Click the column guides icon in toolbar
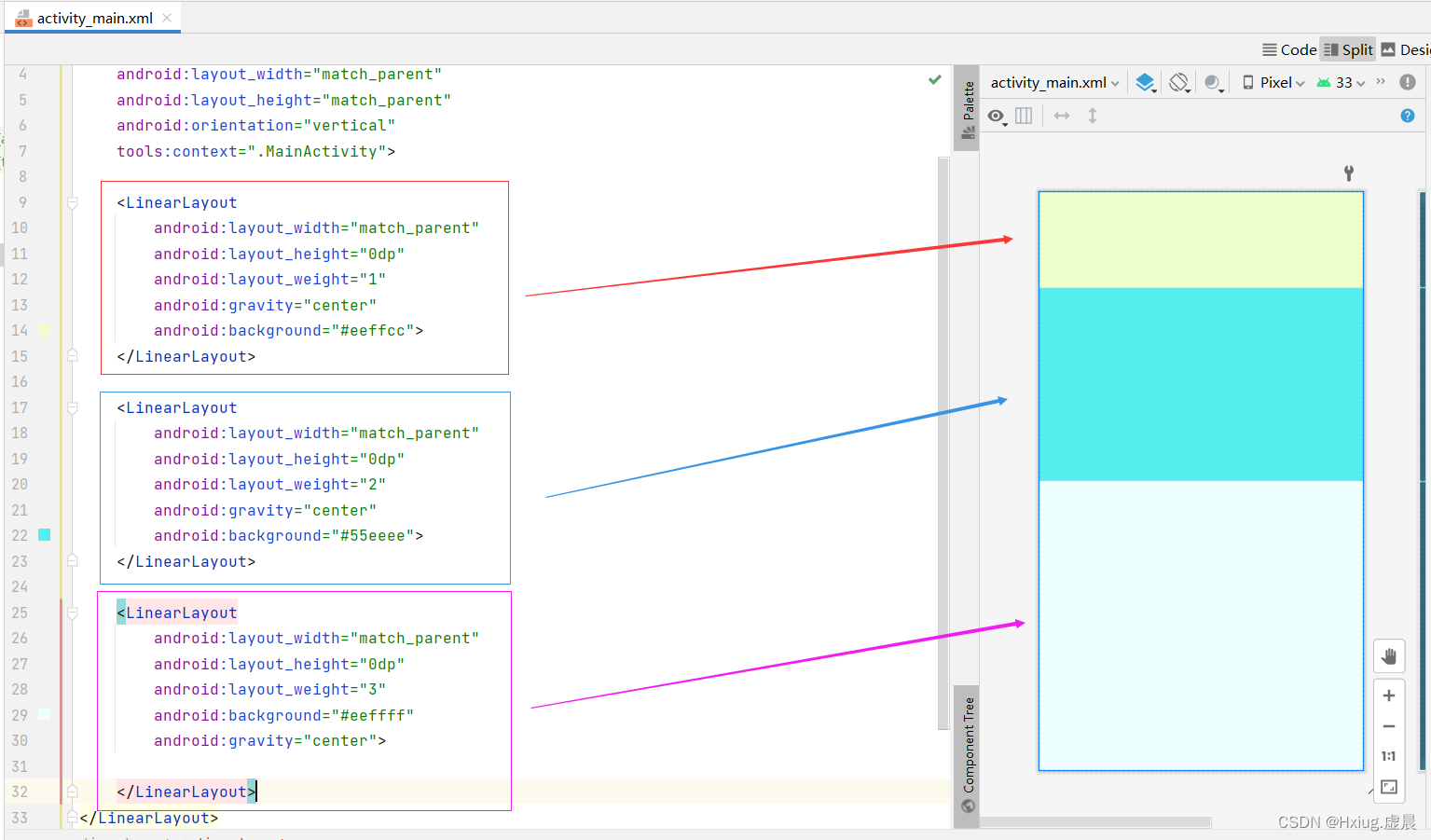Viewport: 1431px width, 840px height. (1024, 116)
